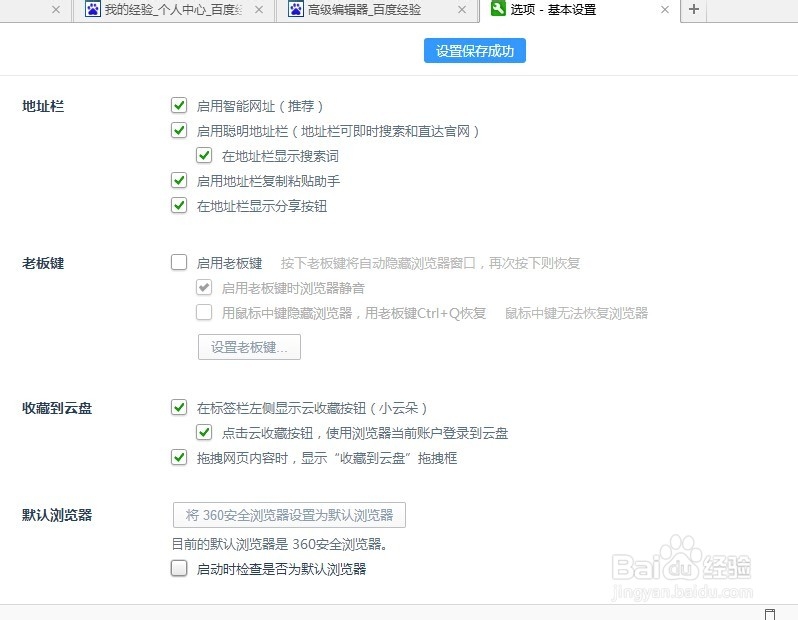Enable 启动时检查是否为默认浏览器
The width and height of the screenshot is (798, 620).
coord(179,568)
